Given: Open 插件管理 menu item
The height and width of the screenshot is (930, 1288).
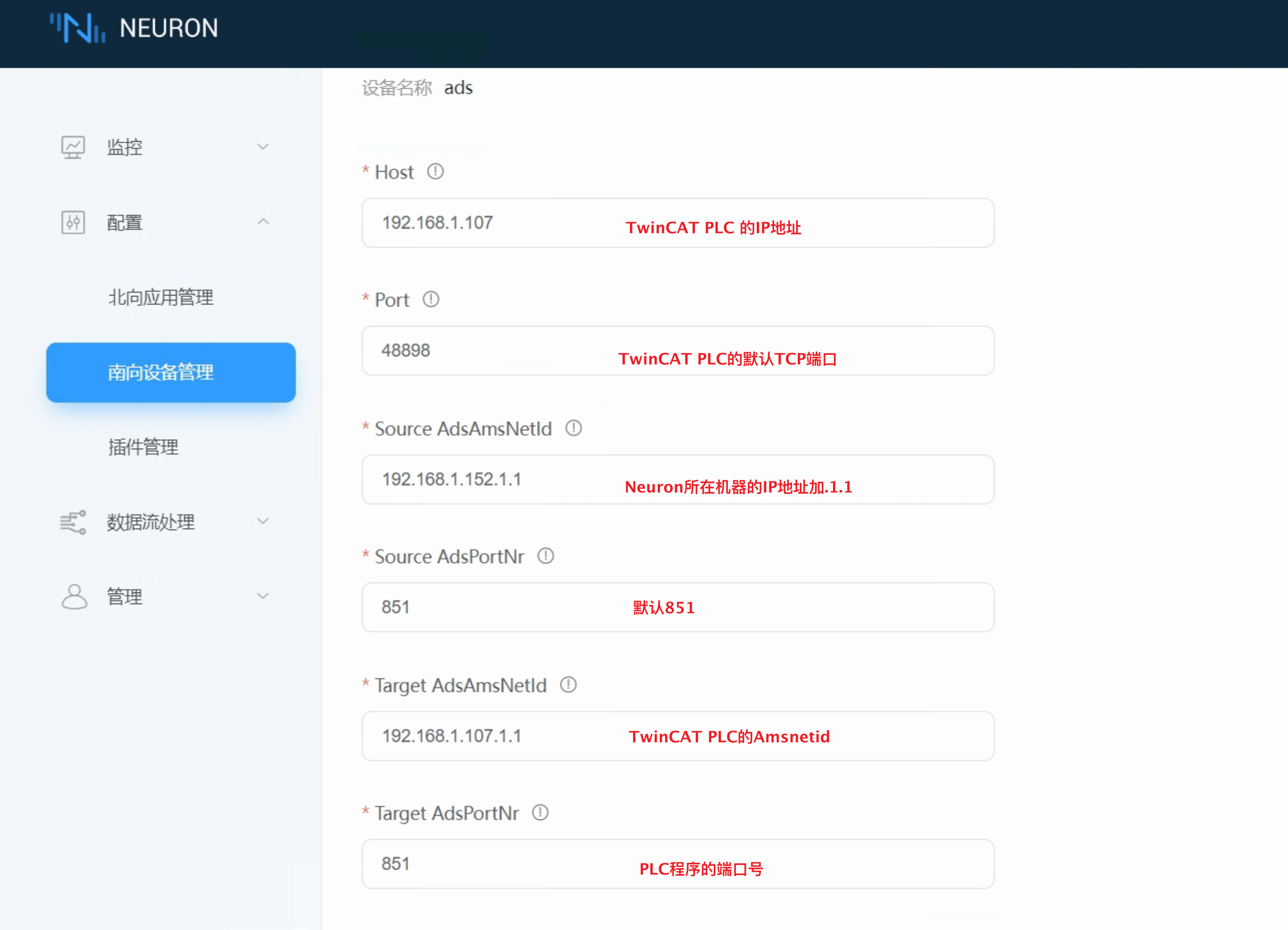Looking at the screenshot, I should coord(143,447).
